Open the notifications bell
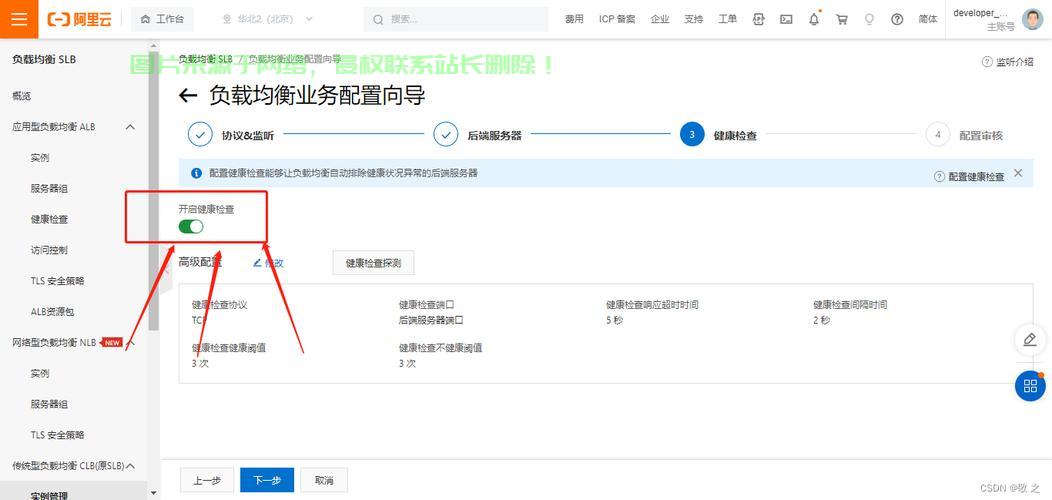1052x500 pixels. 814,19
